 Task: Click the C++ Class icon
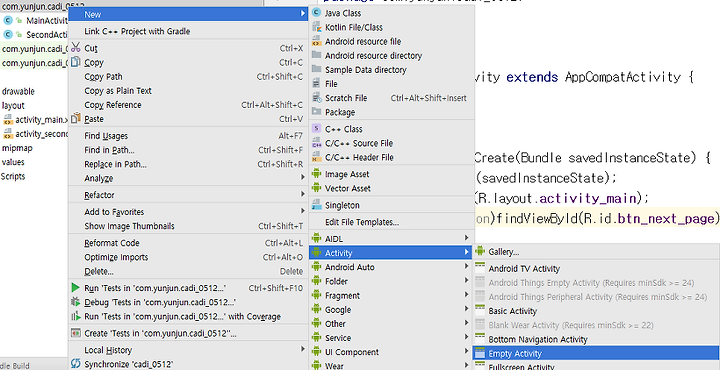point(316,129)
